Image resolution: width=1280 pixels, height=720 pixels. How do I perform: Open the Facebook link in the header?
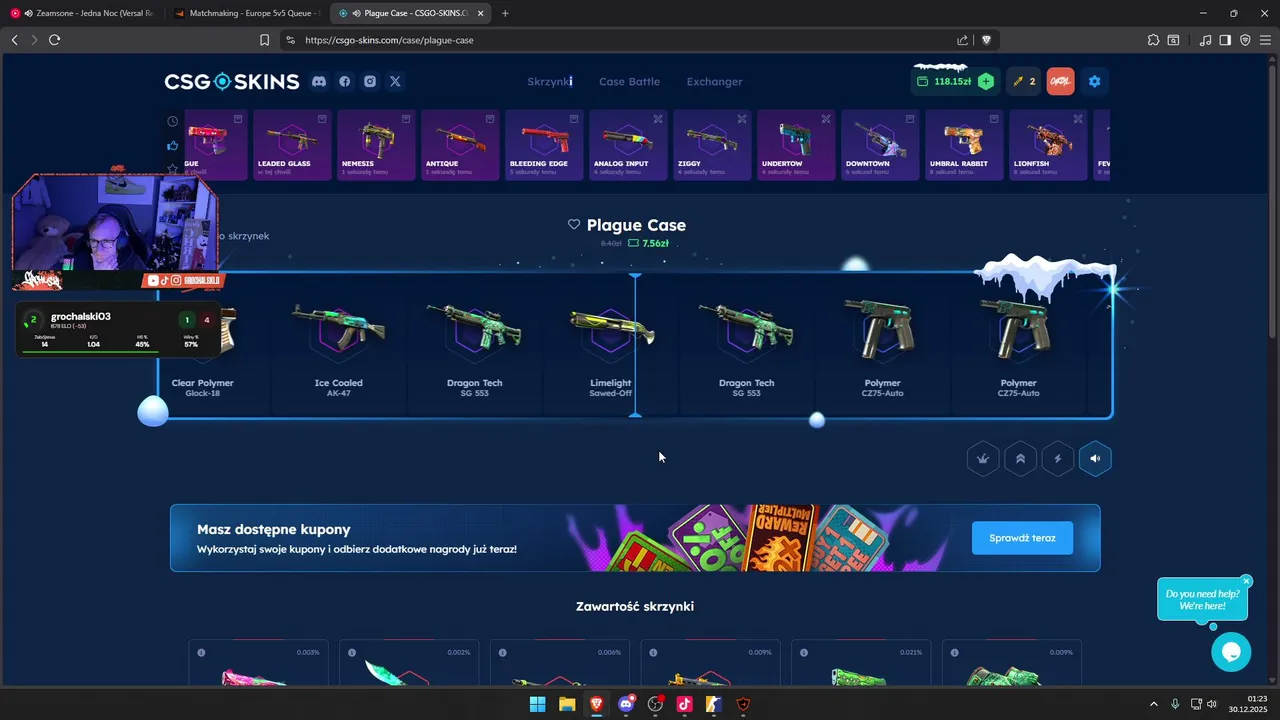[x=344, y=81]
